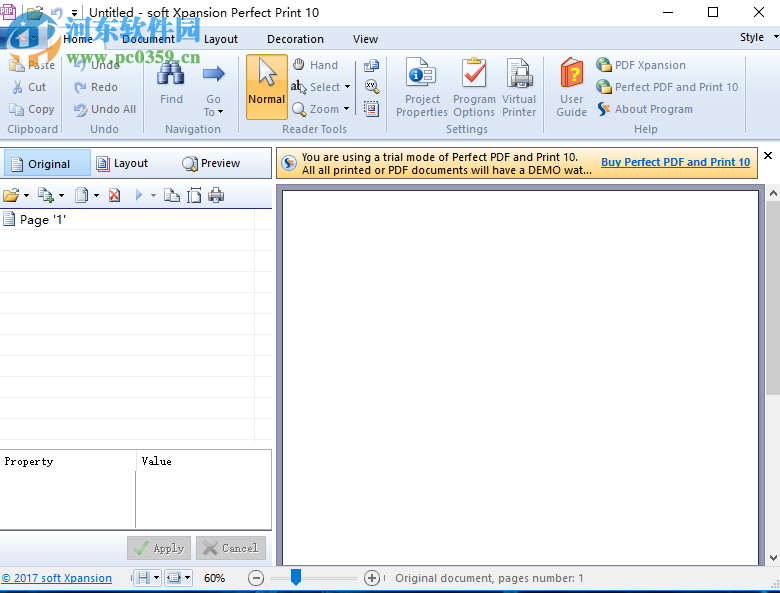Open the Style dropdown
This screenshot has height=593, width=780.
pos(758,37)
